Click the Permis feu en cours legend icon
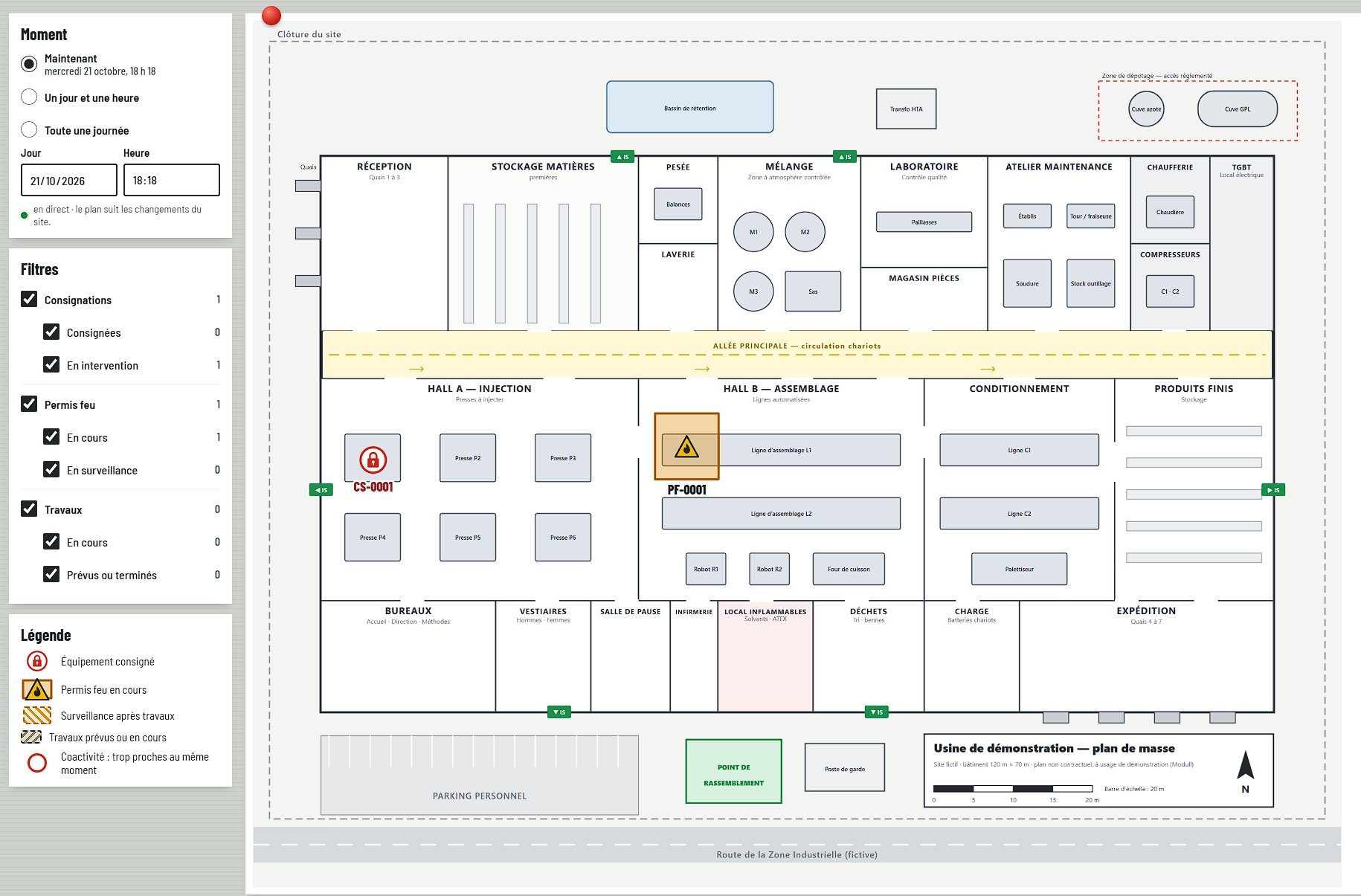The image size is (1361, 896). pos(36,690)
